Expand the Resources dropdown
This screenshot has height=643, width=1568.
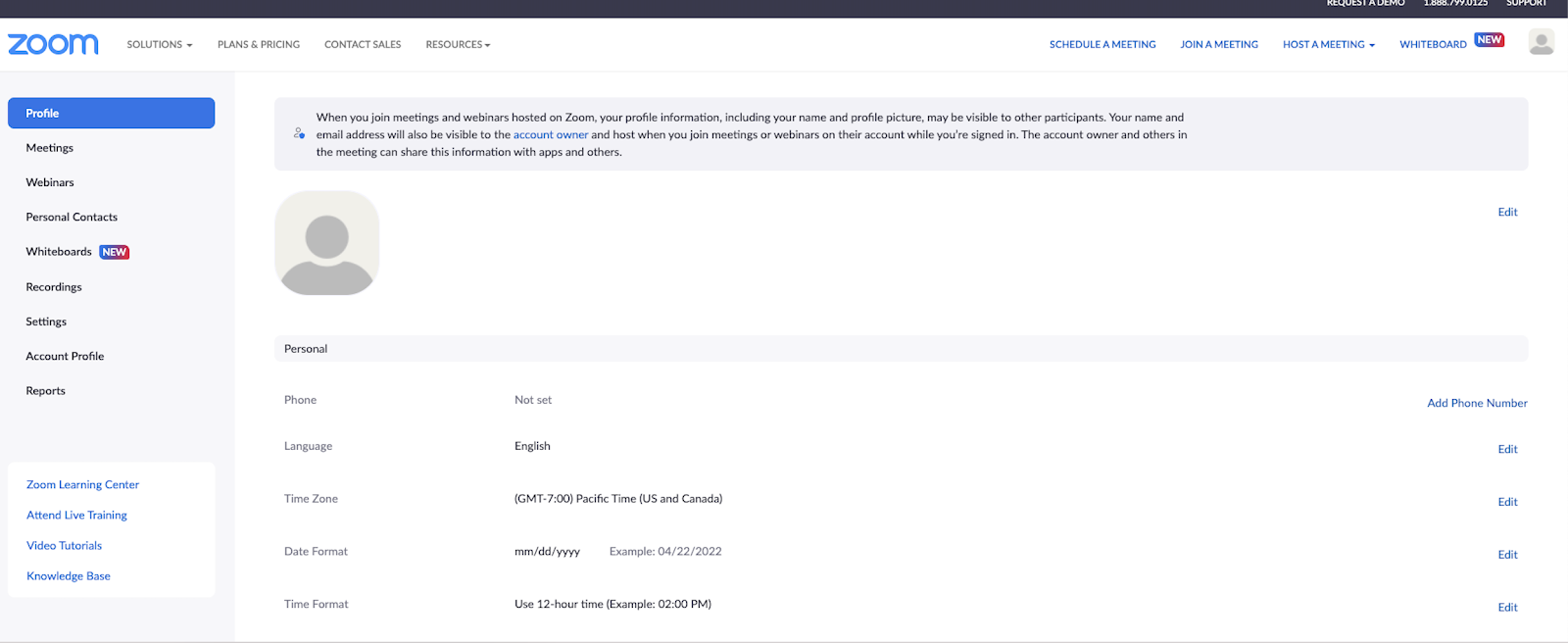click(458, 44)
